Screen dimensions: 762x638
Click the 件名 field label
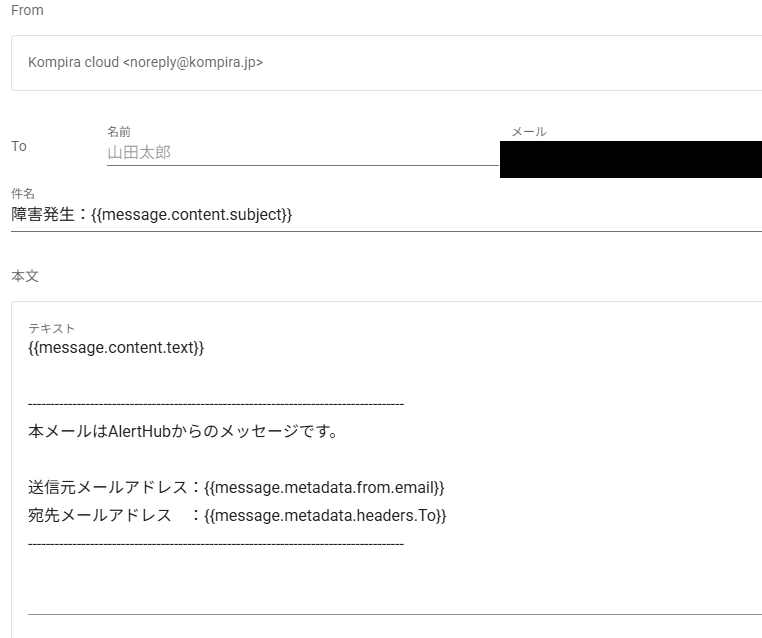pyautogui.click(x=23, y=193)
